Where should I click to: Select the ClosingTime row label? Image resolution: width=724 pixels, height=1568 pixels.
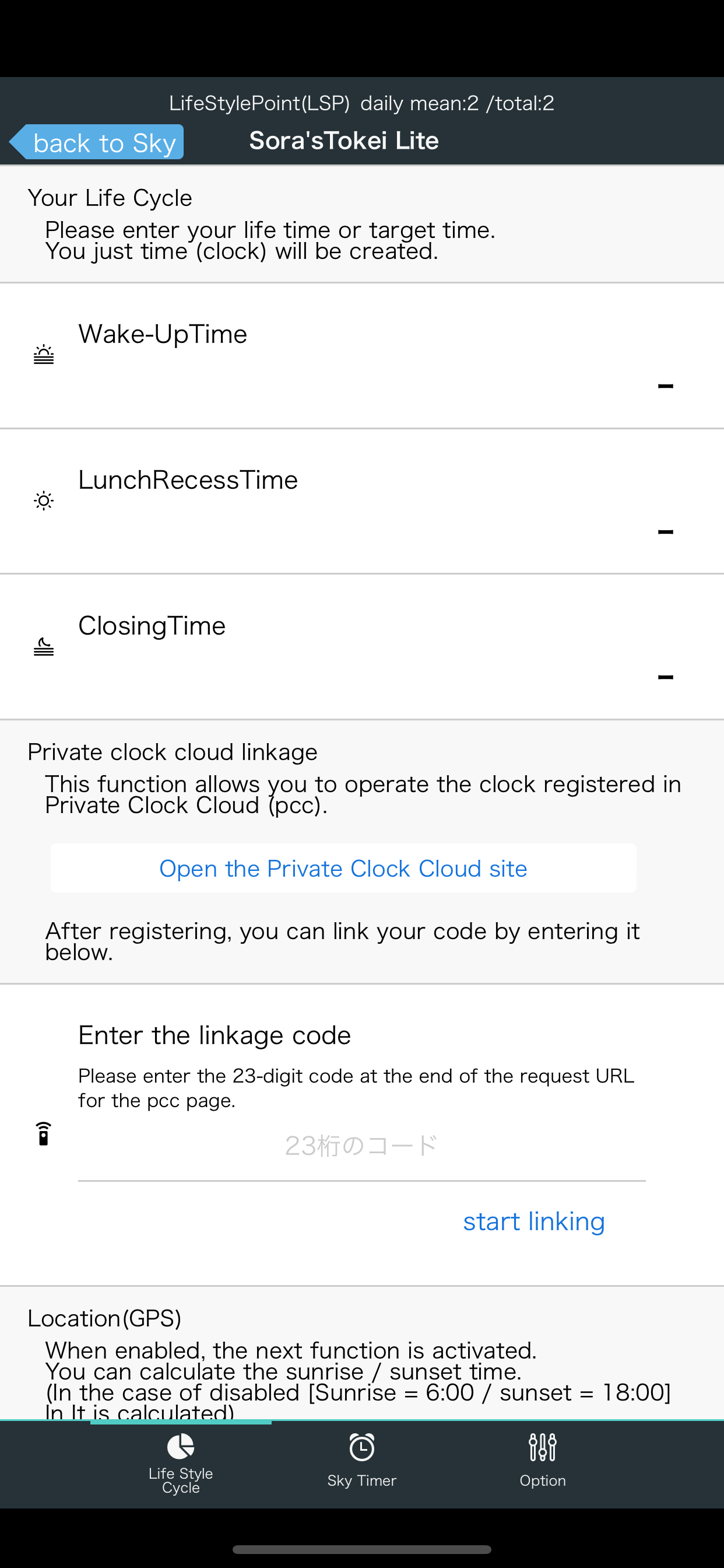coord(152,625)
